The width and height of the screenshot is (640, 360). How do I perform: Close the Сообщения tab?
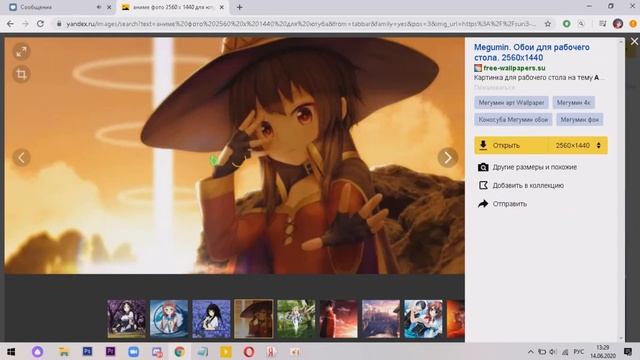109,7
